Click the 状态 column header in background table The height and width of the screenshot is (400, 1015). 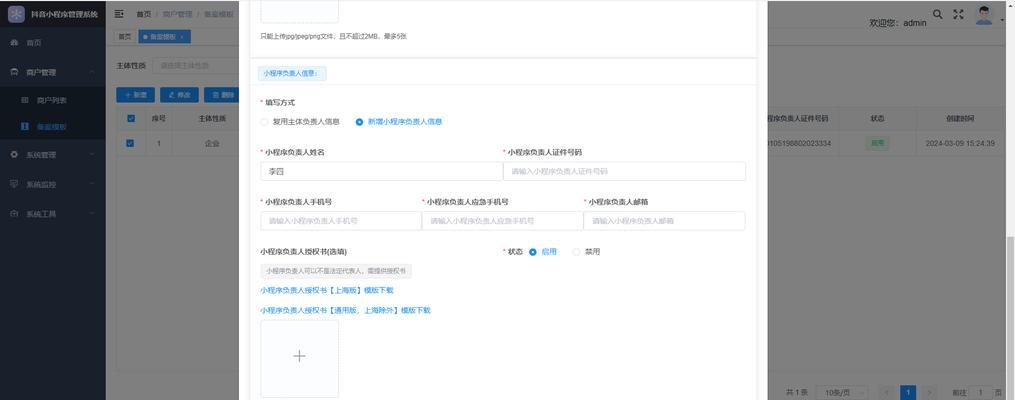tap(877, 118)
